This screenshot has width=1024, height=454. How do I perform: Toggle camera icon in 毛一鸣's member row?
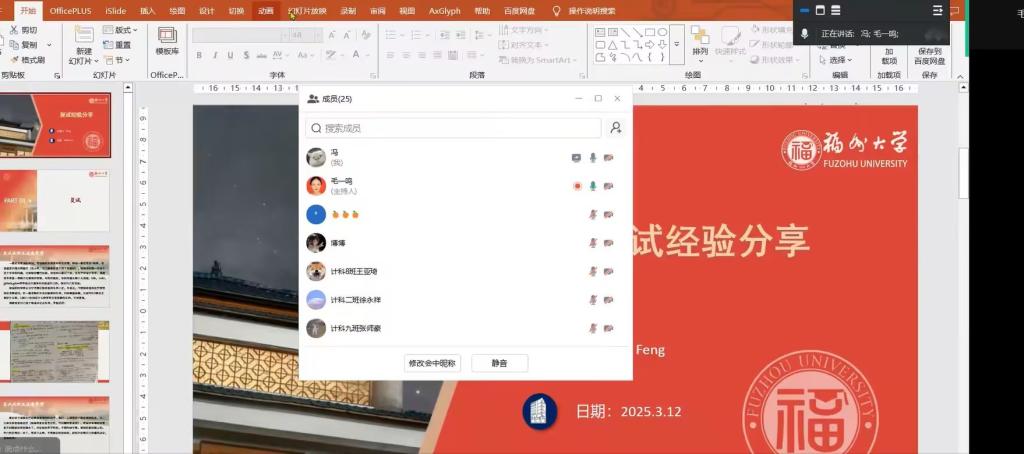click(608, 186)
